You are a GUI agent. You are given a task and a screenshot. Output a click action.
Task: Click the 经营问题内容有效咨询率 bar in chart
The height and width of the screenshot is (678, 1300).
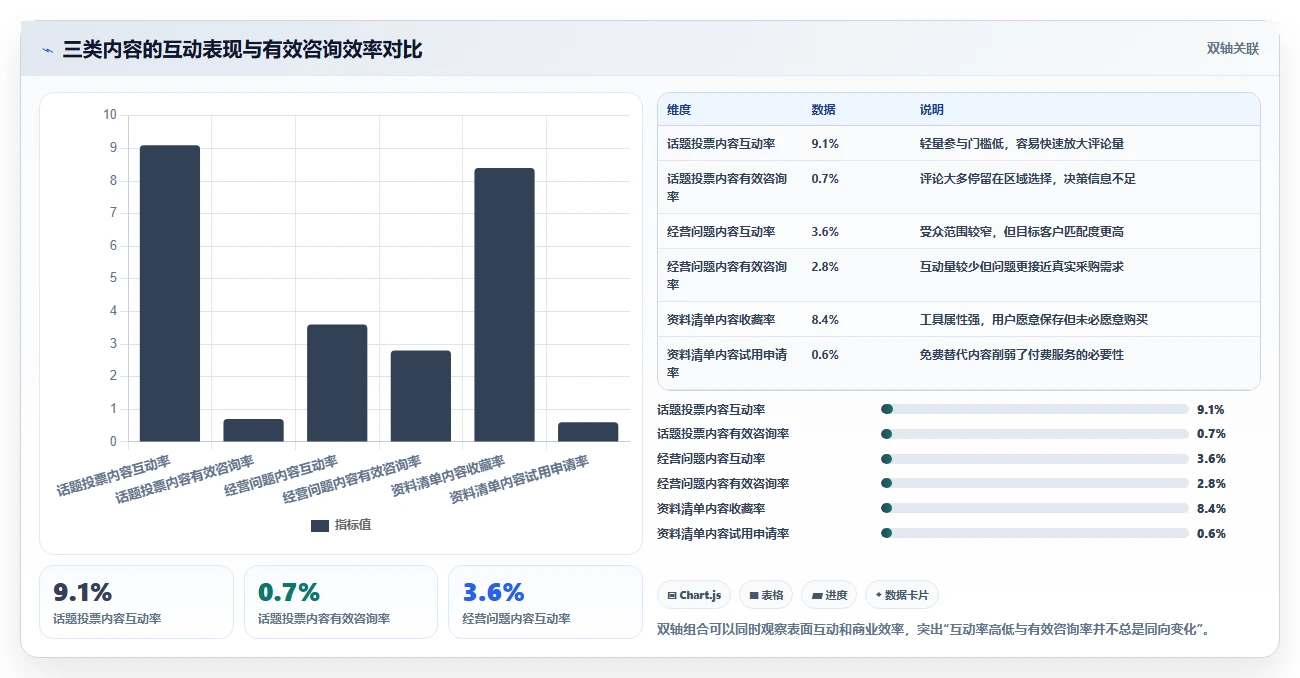421,396
